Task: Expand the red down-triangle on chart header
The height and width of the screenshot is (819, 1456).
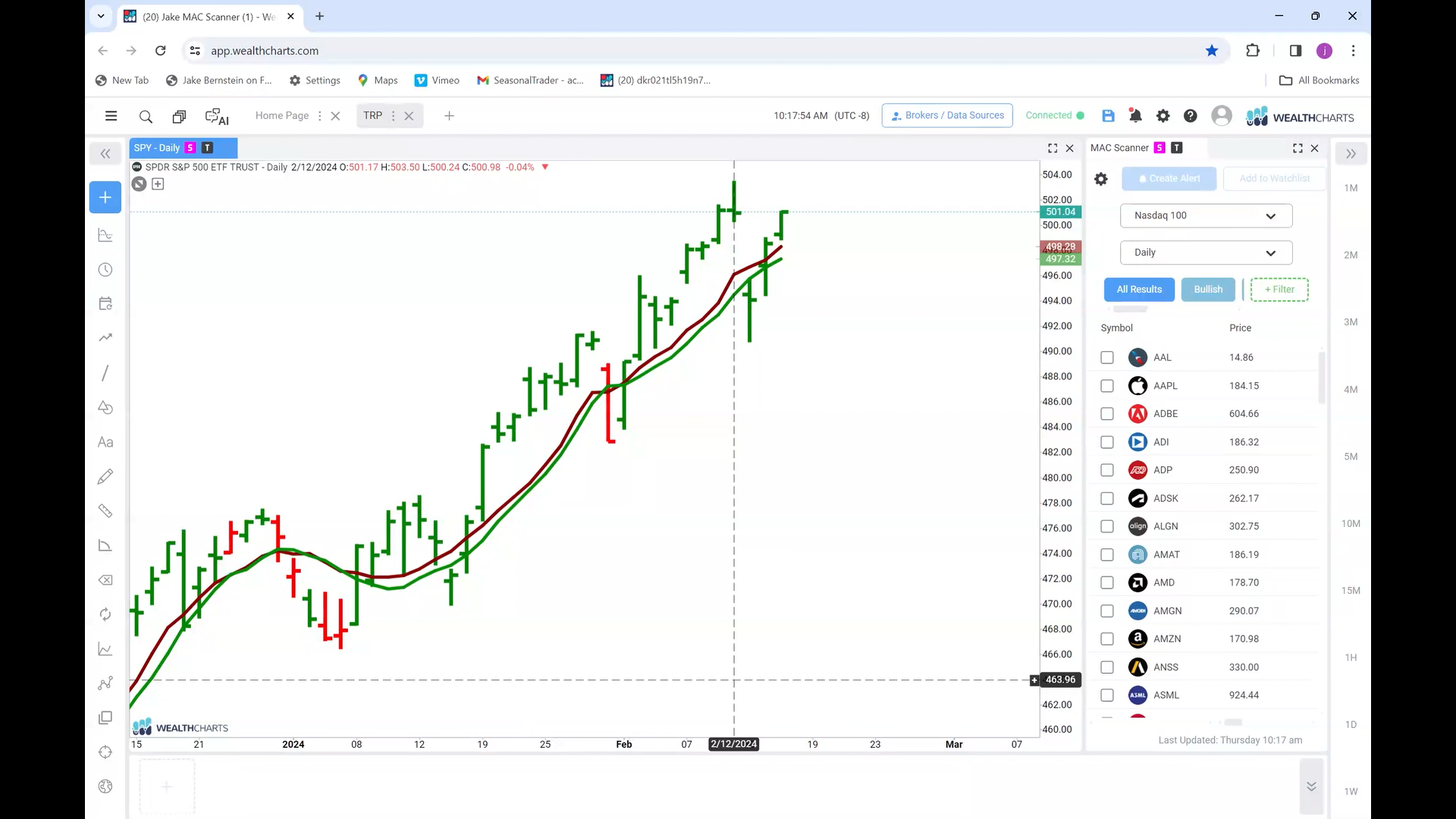Action: pos(544,167)
